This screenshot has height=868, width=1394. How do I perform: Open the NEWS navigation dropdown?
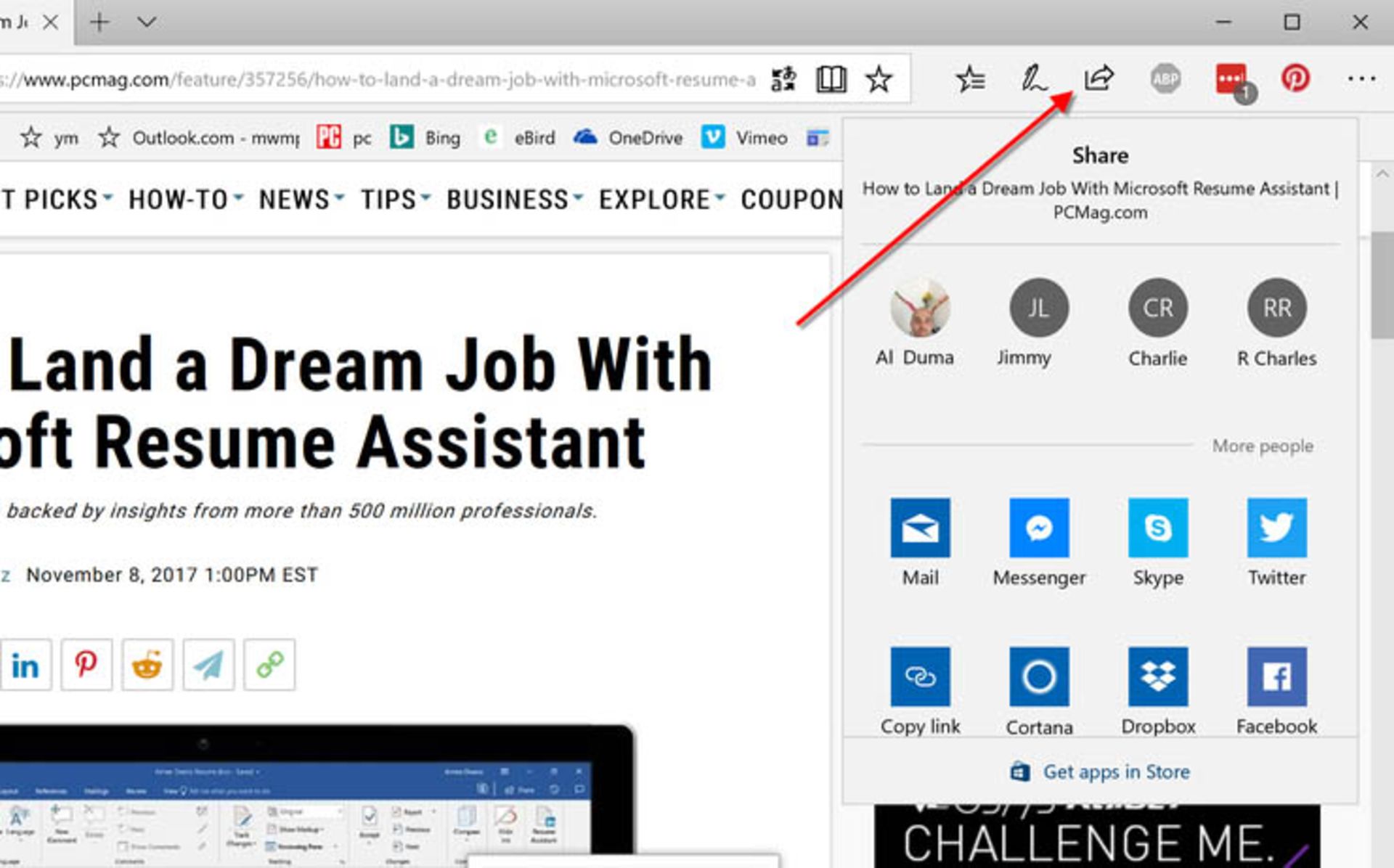click(301, 199)
